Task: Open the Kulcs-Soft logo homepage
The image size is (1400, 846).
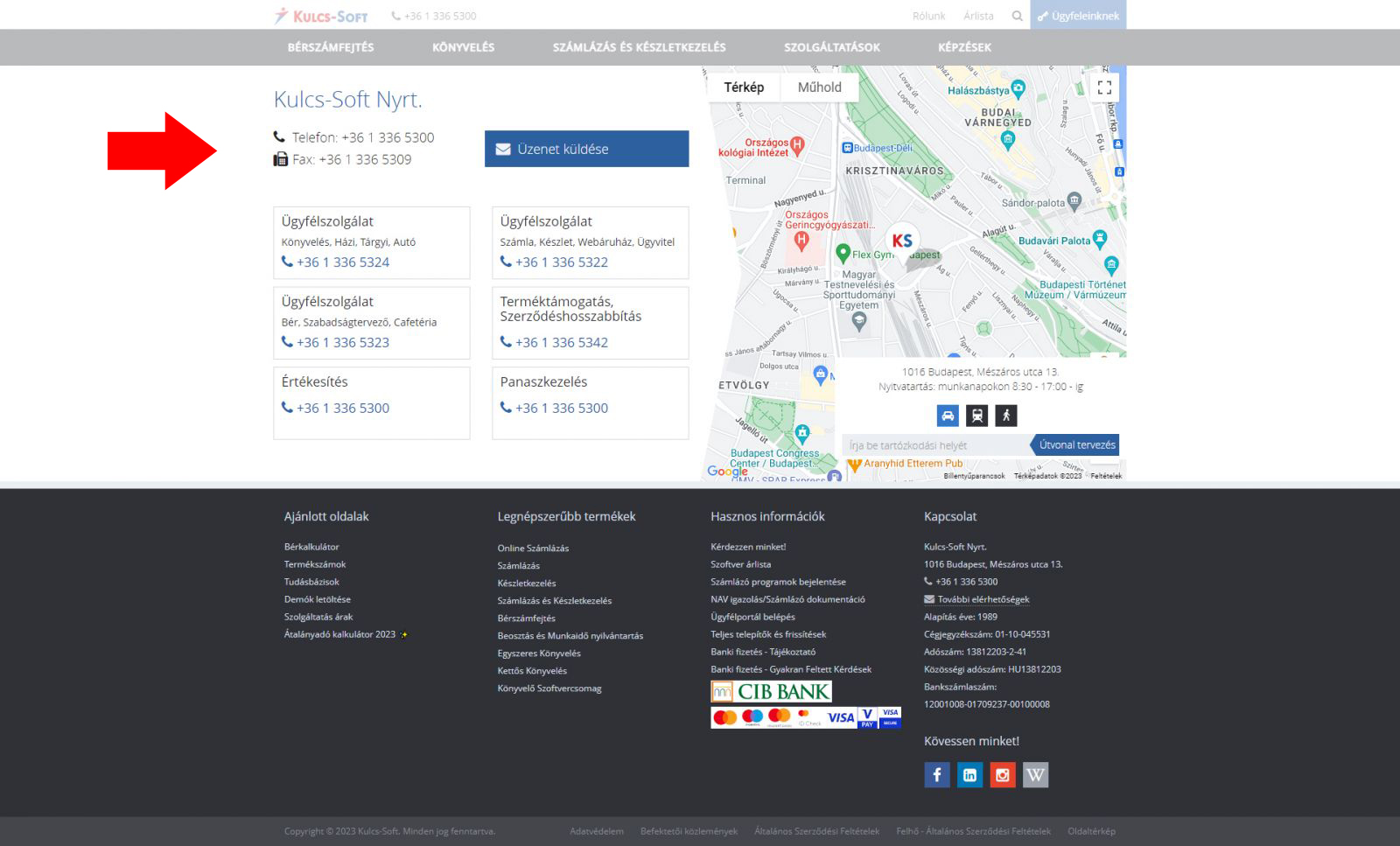Action: 321,16
